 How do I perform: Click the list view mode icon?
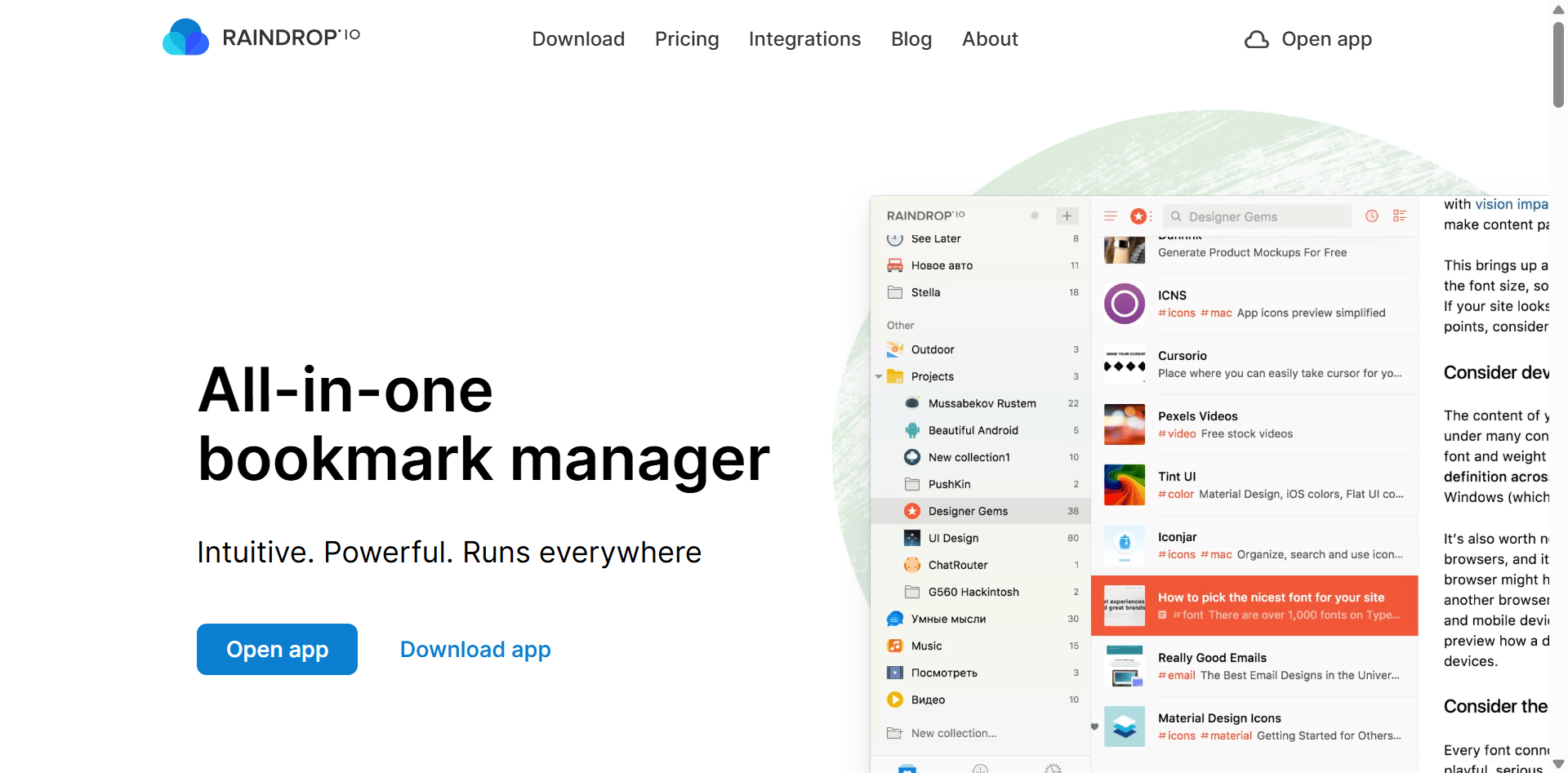1400,216
